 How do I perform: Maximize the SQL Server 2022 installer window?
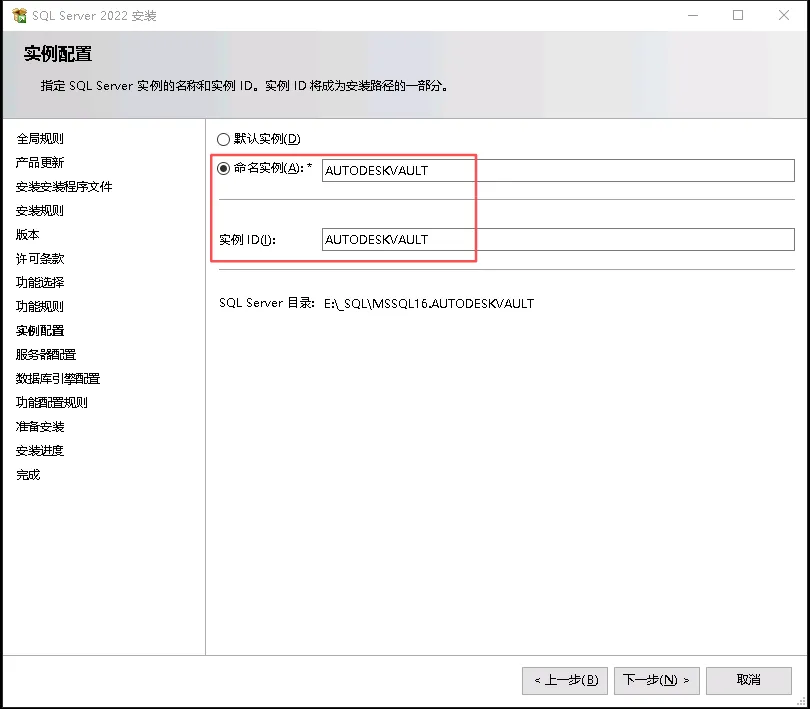738,16
